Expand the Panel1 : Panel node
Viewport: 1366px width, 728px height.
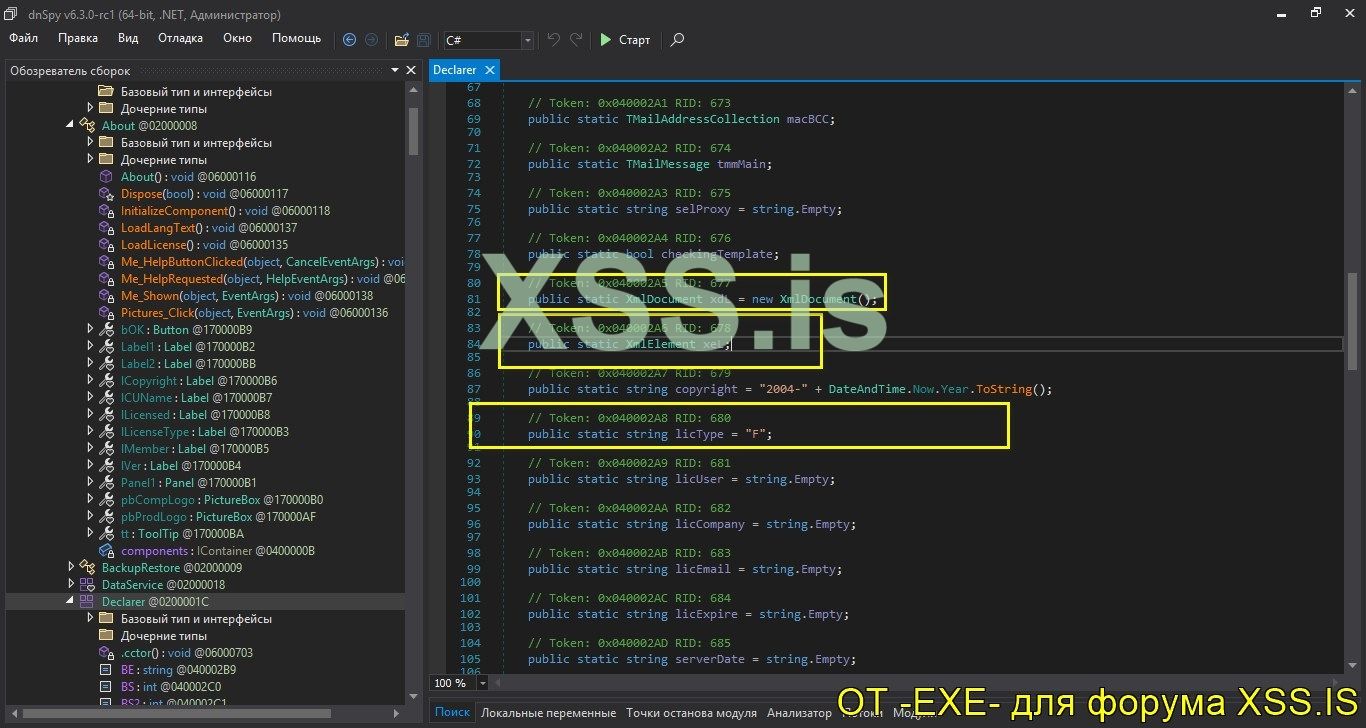click(90, 482)
